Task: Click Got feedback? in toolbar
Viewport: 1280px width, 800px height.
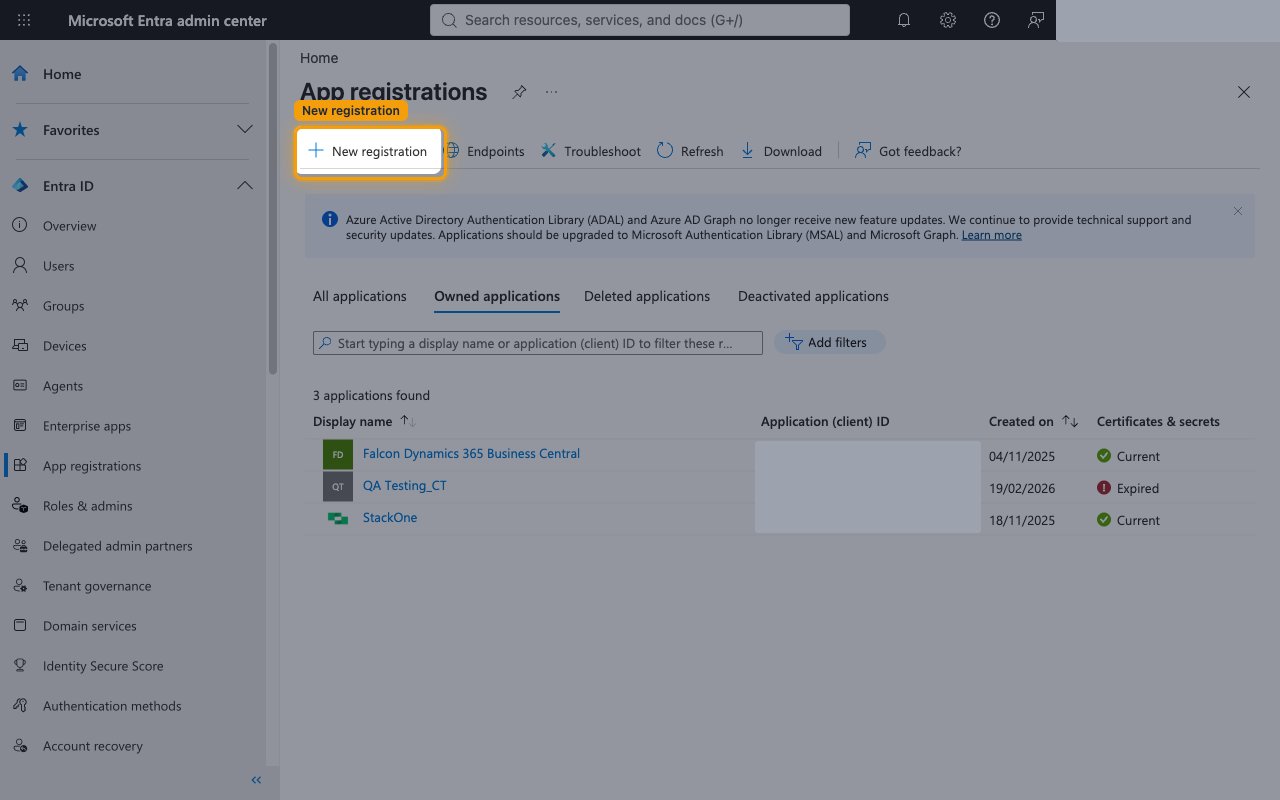Action: [908, 151]
